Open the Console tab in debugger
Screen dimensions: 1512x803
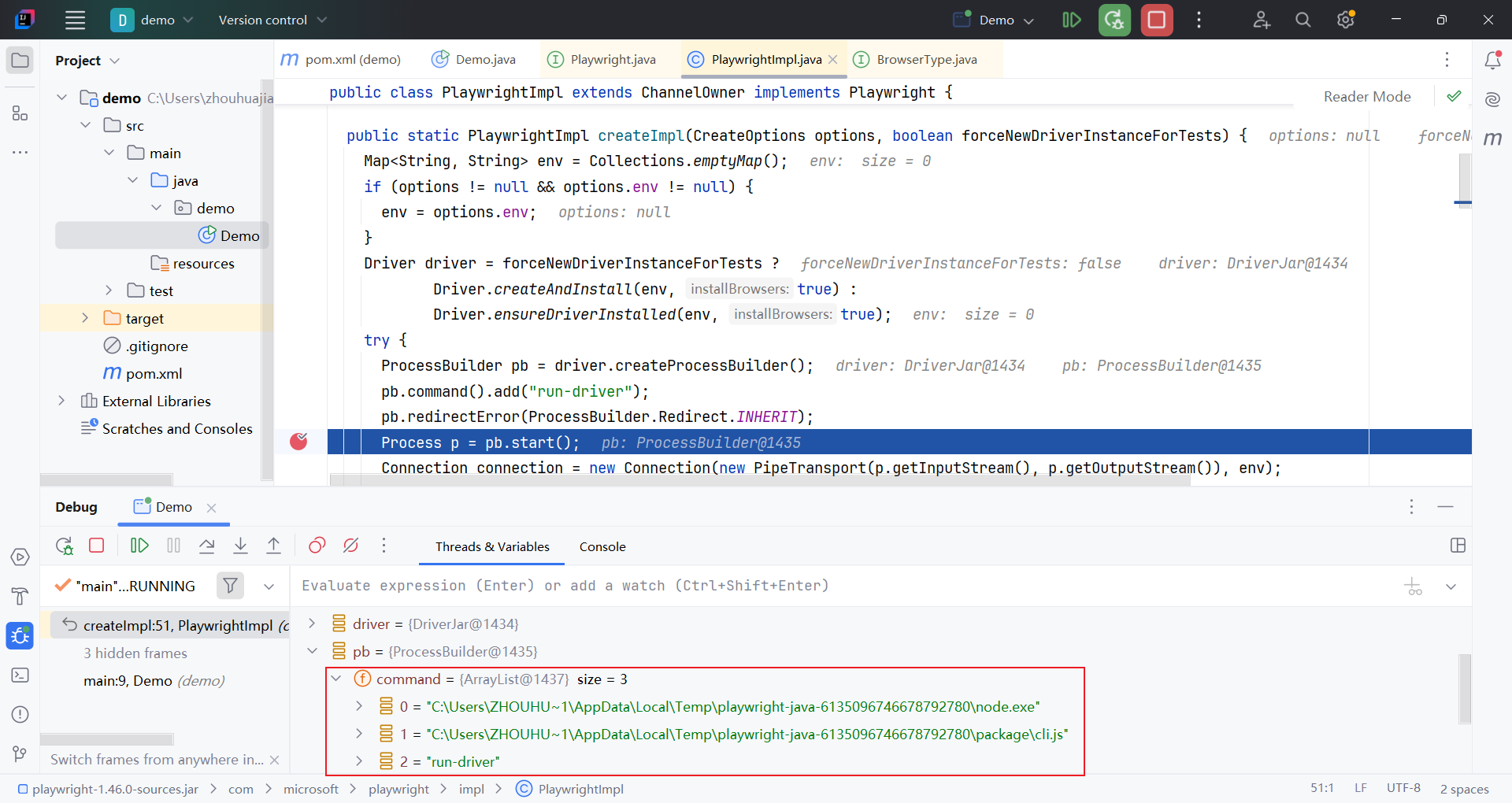tap(602, 546)
